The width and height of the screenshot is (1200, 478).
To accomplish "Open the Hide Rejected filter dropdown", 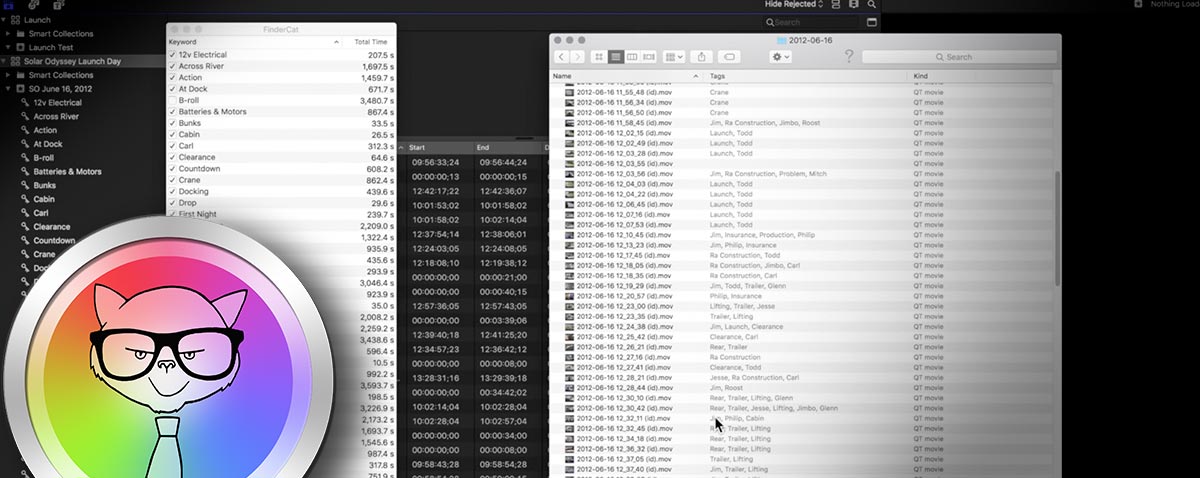I will click(x=794, y=4).
